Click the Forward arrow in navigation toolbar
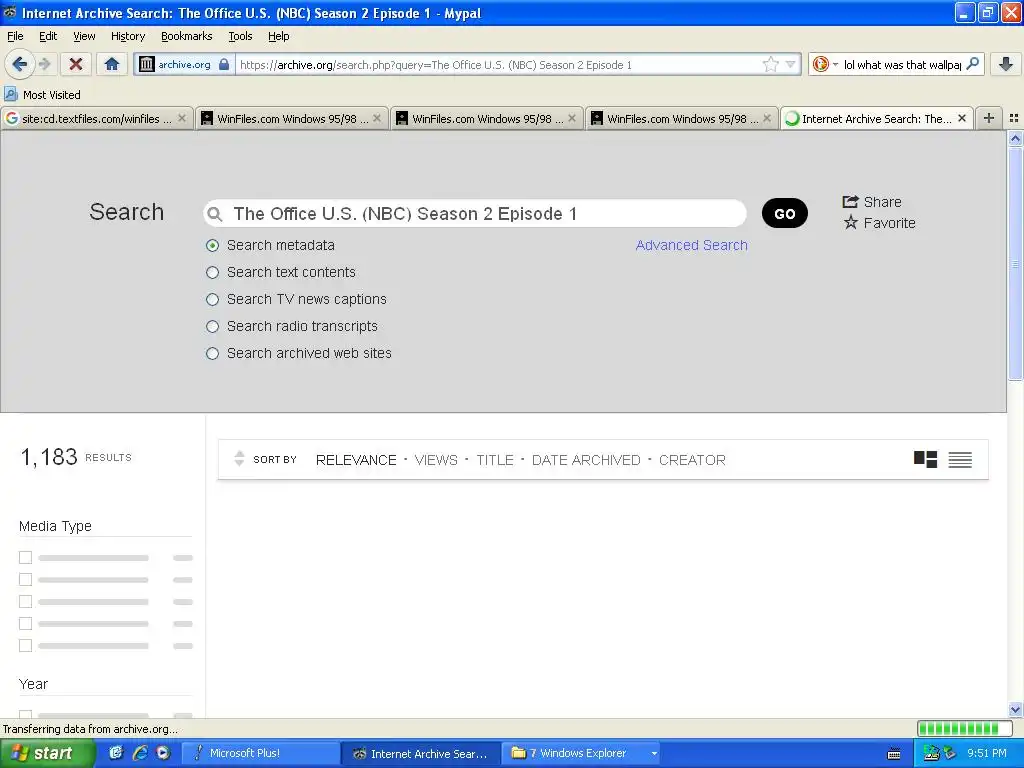1024x768 pixels. 44,64
